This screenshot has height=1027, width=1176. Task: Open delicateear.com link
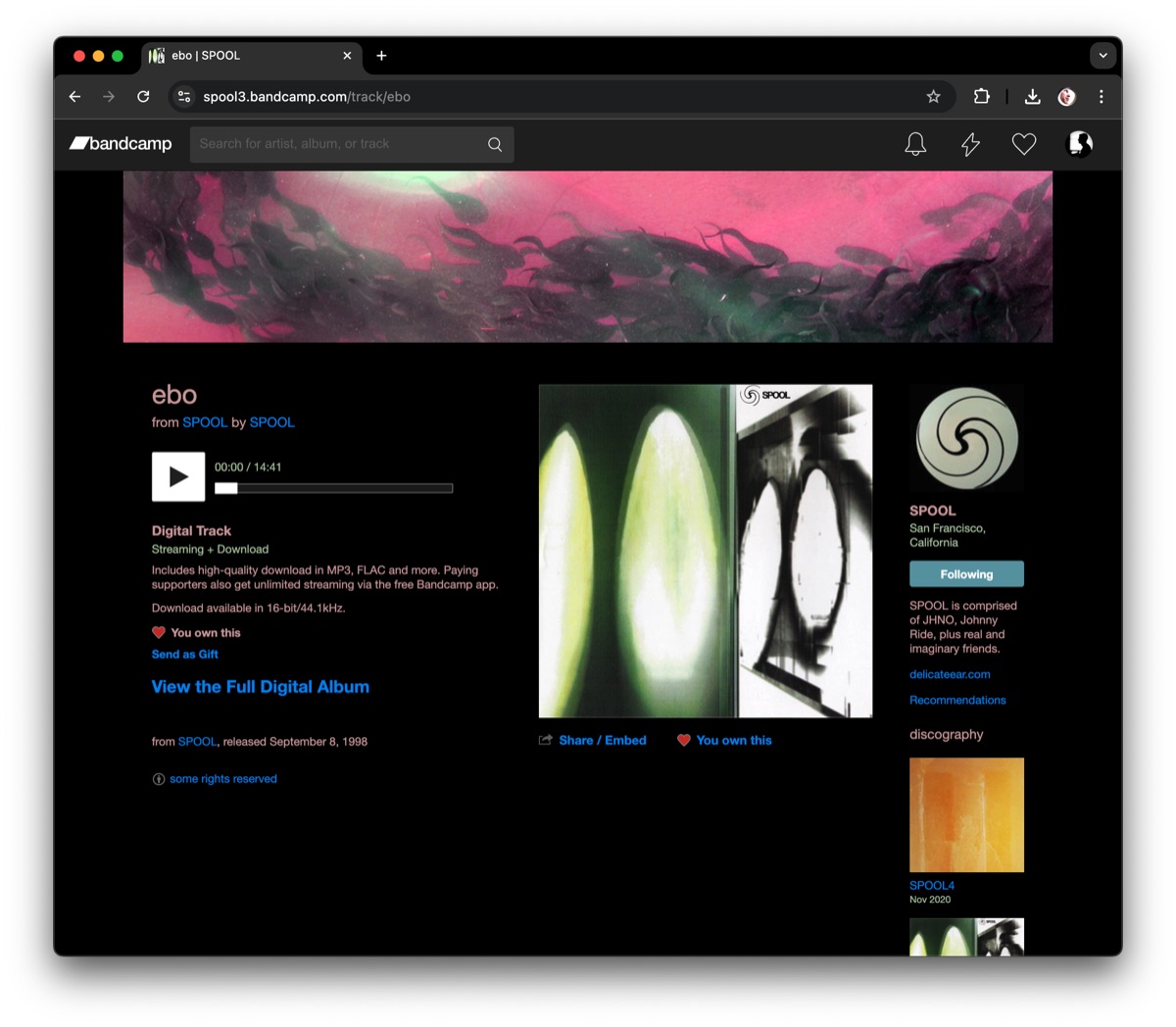(x=950, y=674)
